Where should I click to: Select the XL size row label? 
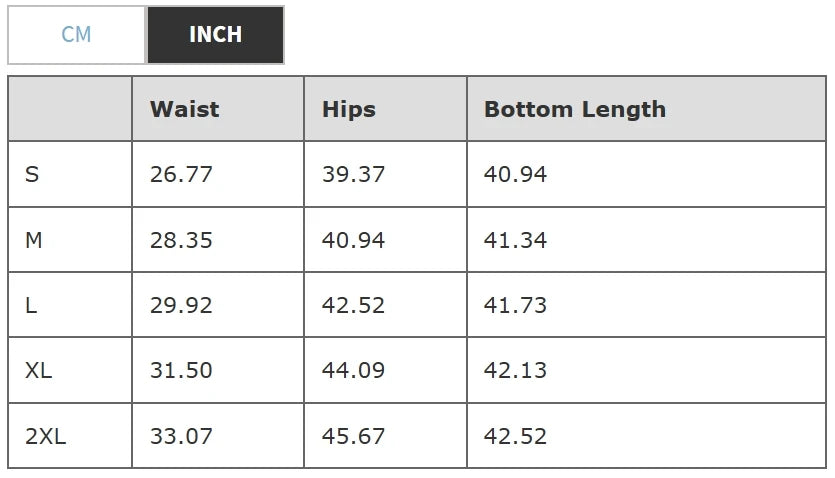(38, 371)
